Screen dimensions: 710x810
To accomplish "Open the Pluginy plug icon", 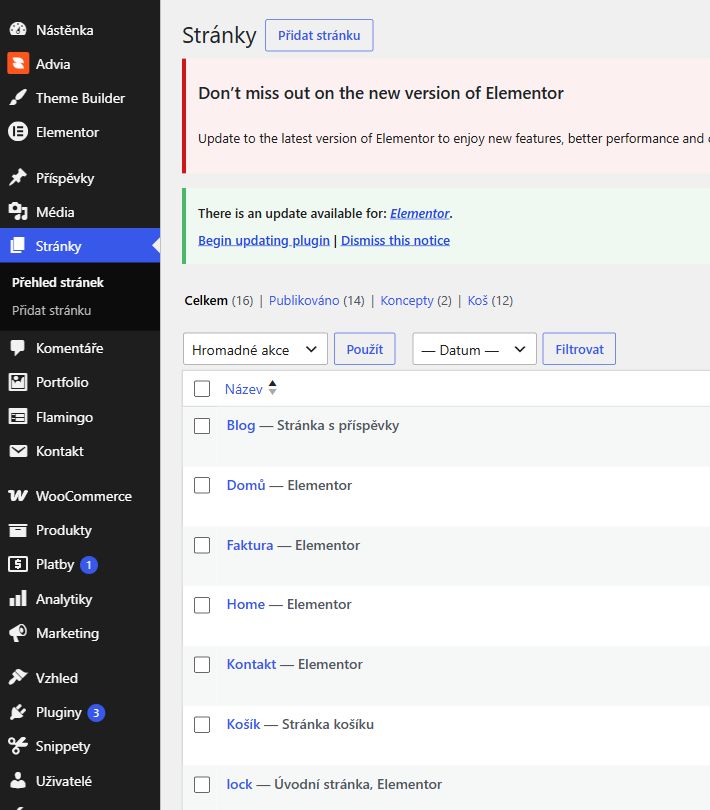I will (x=18, y=712).
